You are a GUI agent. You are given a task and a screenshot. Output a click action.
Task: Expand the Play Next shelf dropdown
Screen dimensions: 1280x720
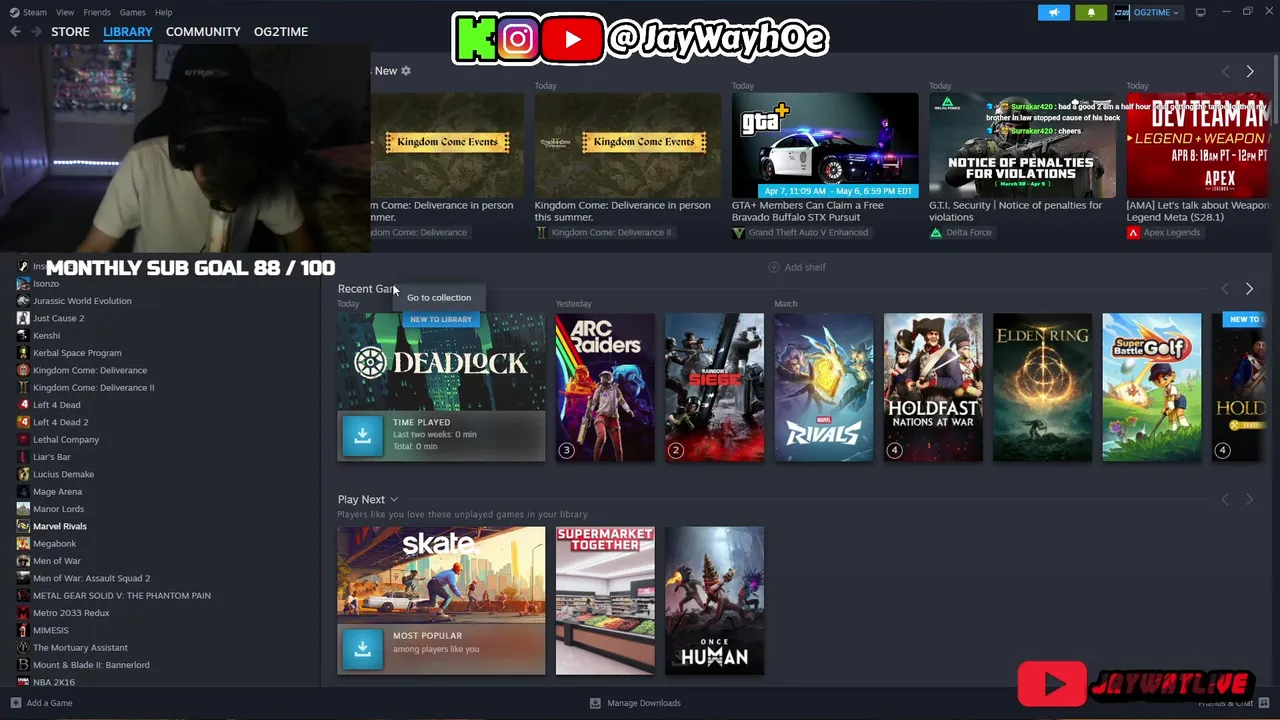(394, 499)
